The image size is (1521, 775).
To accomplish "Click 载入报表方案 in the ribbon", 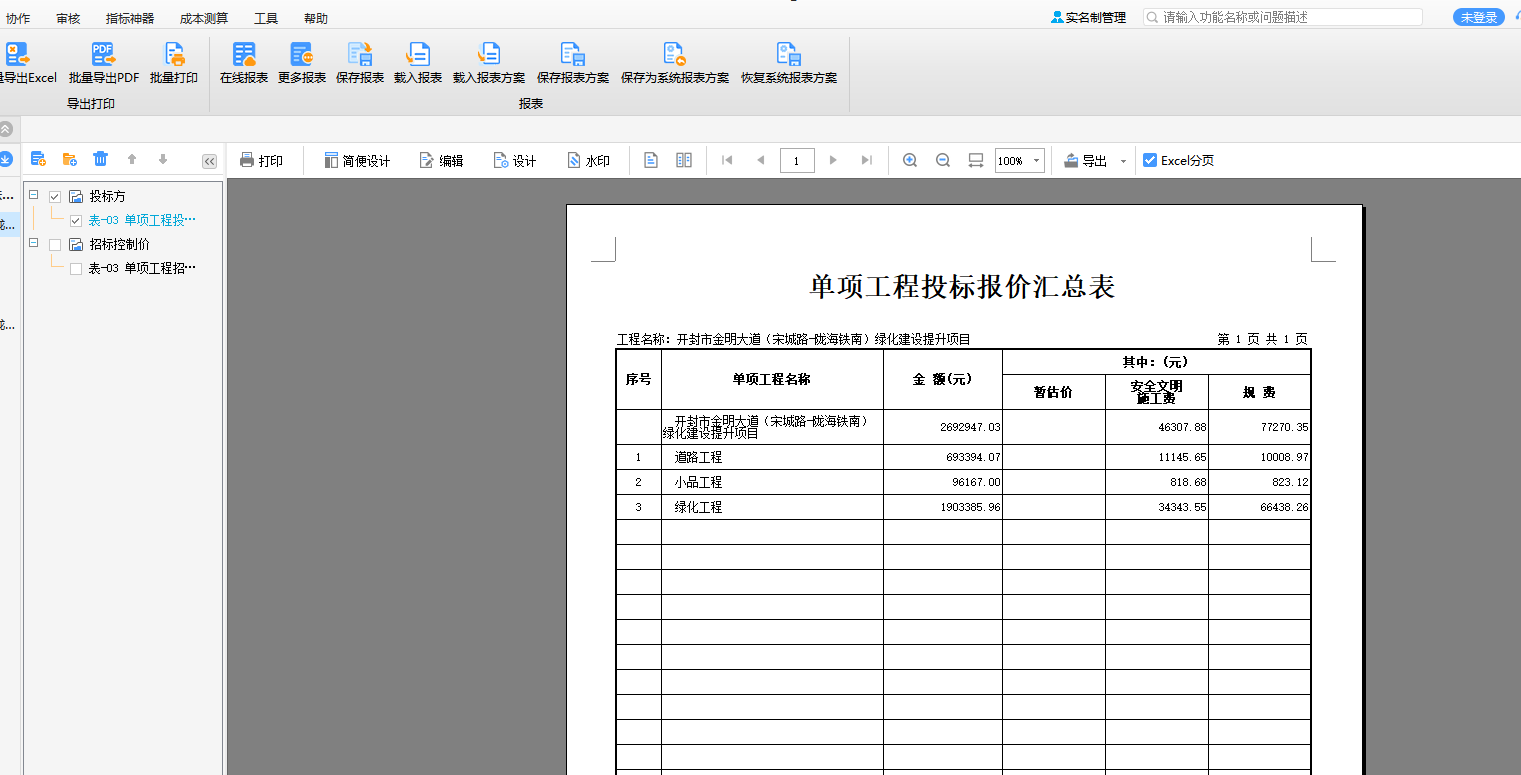I will click(489, 64).
